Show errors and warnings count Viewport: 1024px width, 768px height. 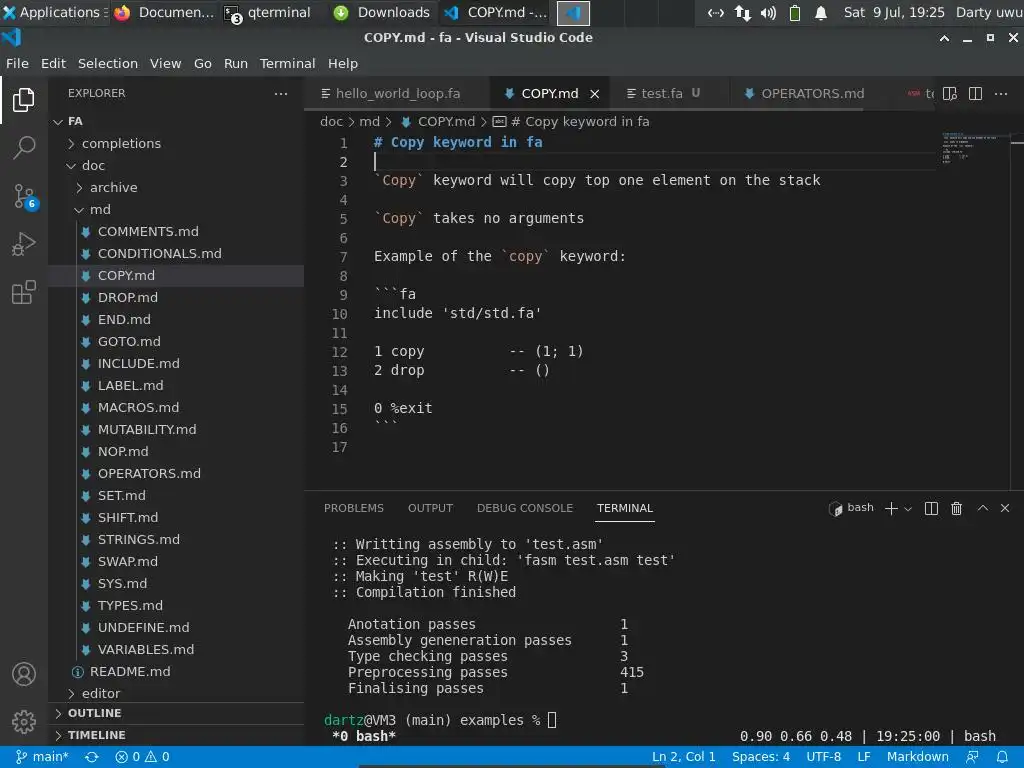point(142,757)
